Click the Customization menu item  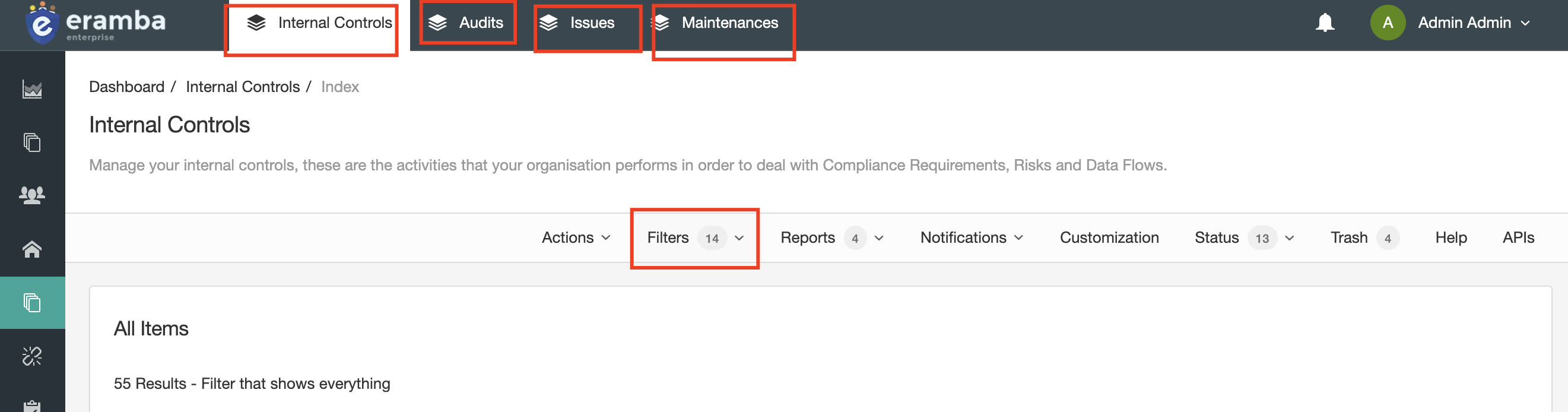pyautogui.click(x=1109, y=238)
